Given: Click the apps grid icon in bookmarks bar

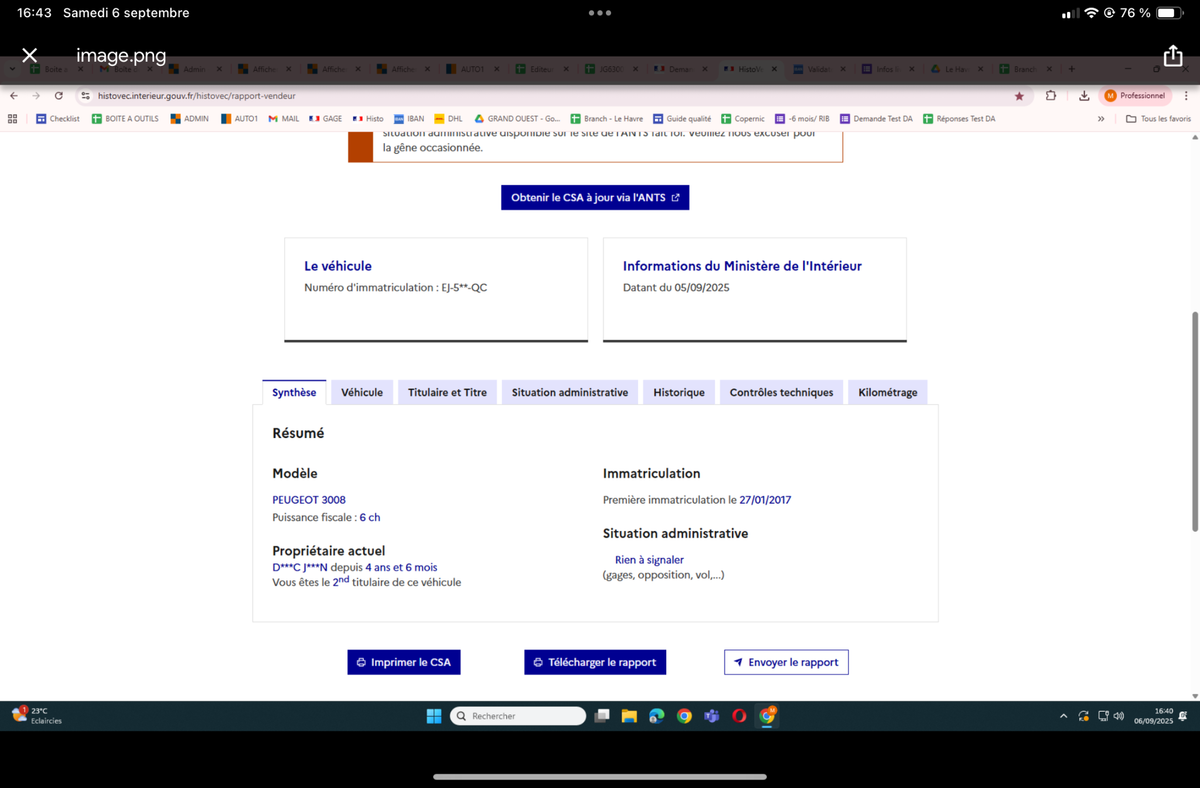Looking at the screenshot, I should pyautogui.click(x=13, y=118).
